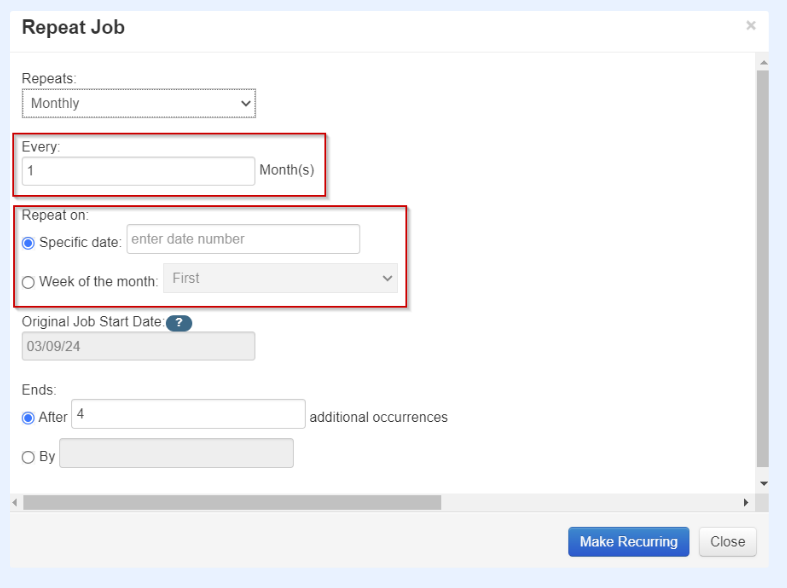Click the Original Job Start Date help icon
Viewport: 787px width, 588px height.
(179, 323)
